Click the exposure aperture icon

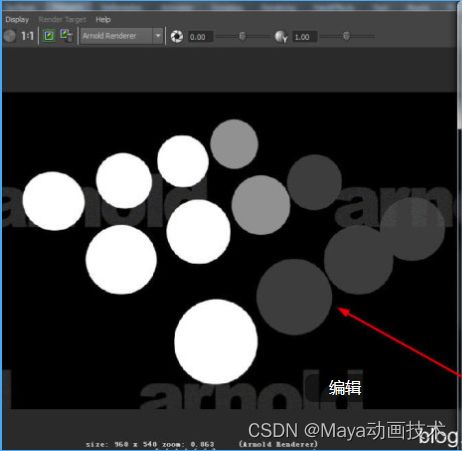[177, 36]
